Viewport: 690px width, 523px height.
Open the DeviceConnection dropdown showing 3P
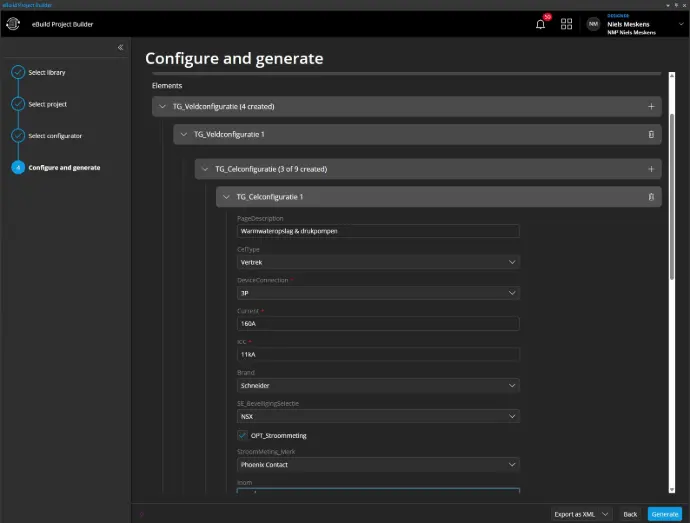click(378, 293)
